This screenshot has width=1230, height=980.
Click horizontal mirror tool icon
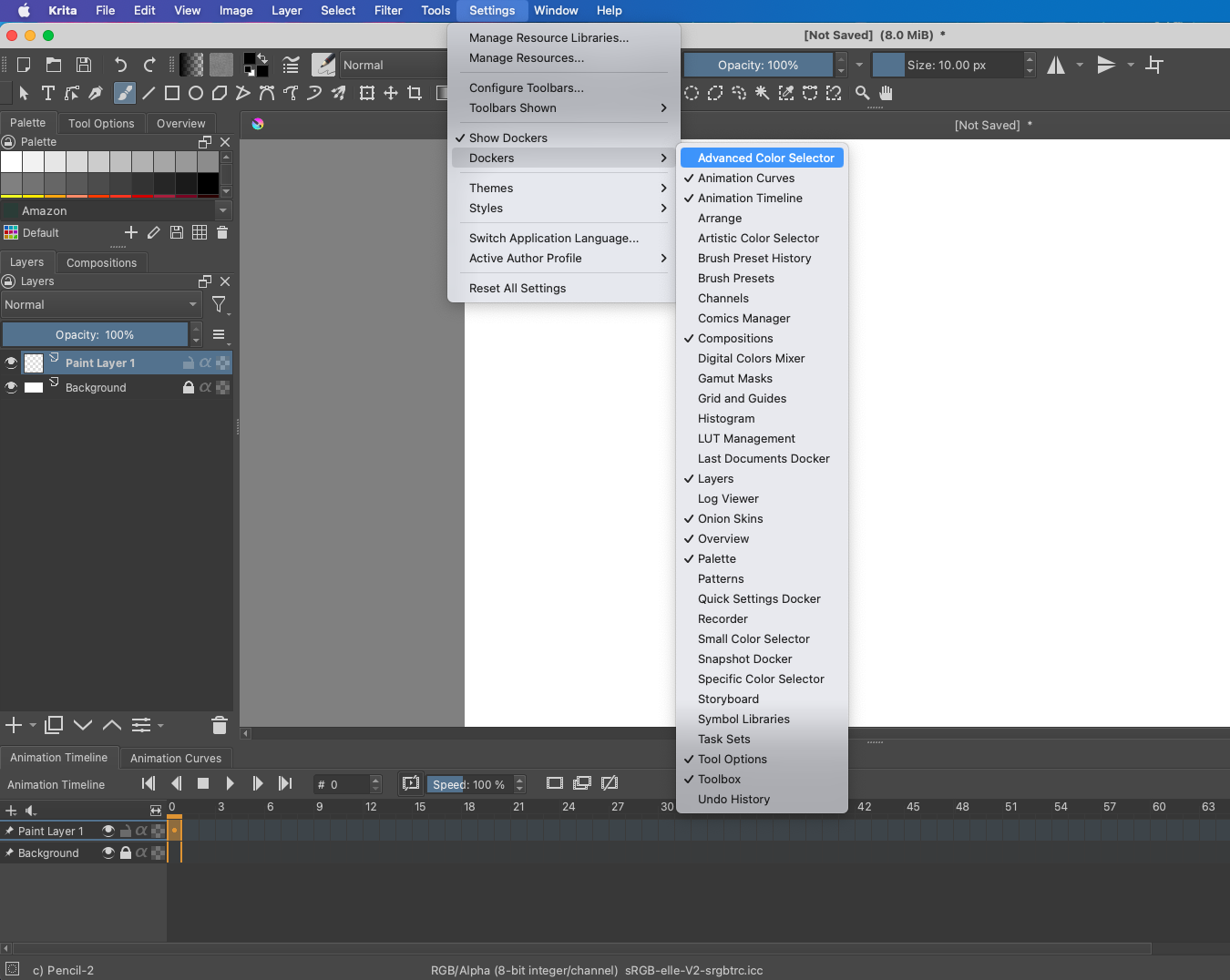point(1056,65)
